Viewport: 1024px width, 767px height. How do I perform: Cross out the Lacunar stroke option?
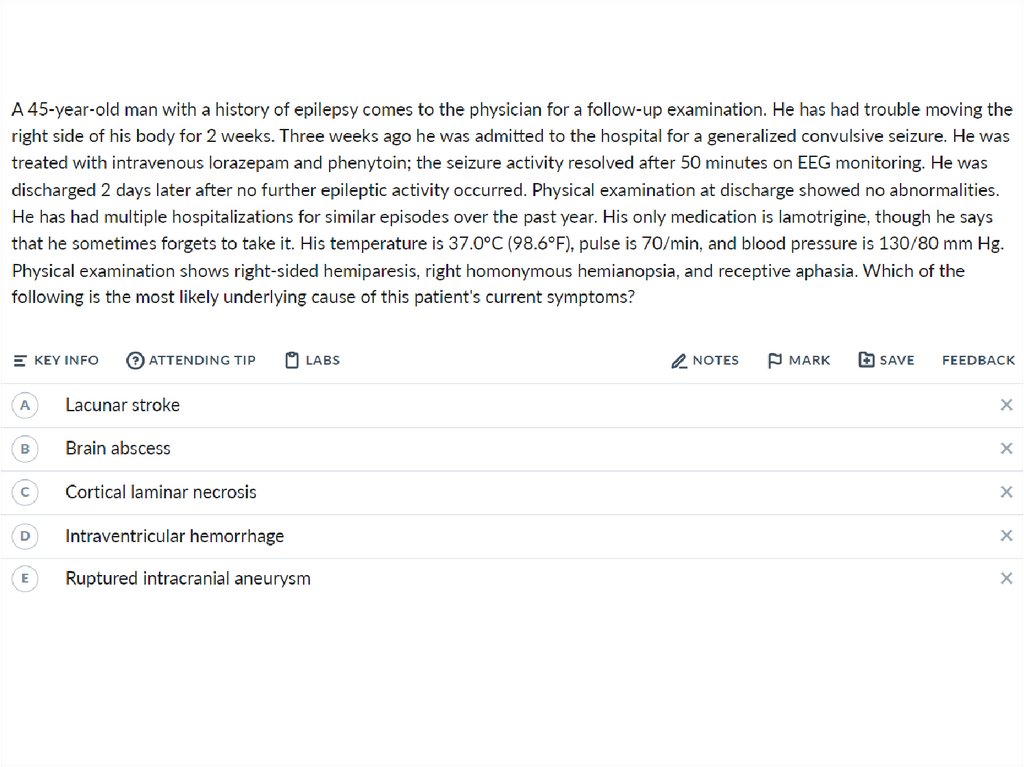point(1006,405)
